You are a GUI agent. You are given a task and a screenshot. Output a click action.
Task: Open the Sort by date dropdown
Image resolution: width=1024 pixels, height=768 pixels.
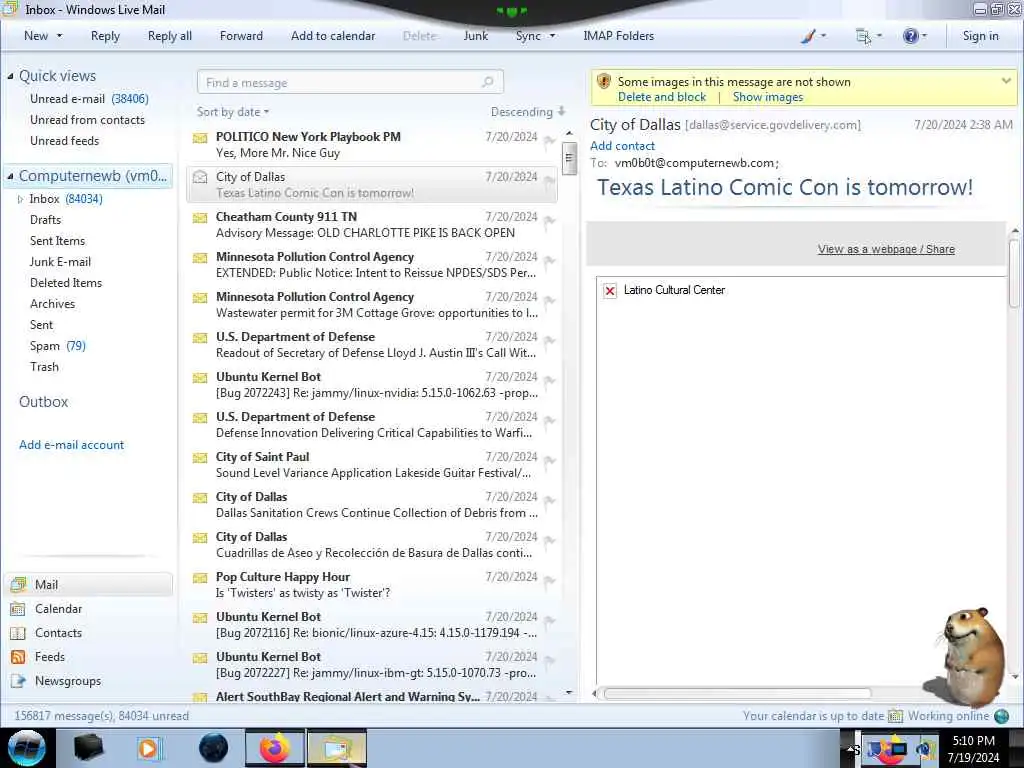(233, 112)
